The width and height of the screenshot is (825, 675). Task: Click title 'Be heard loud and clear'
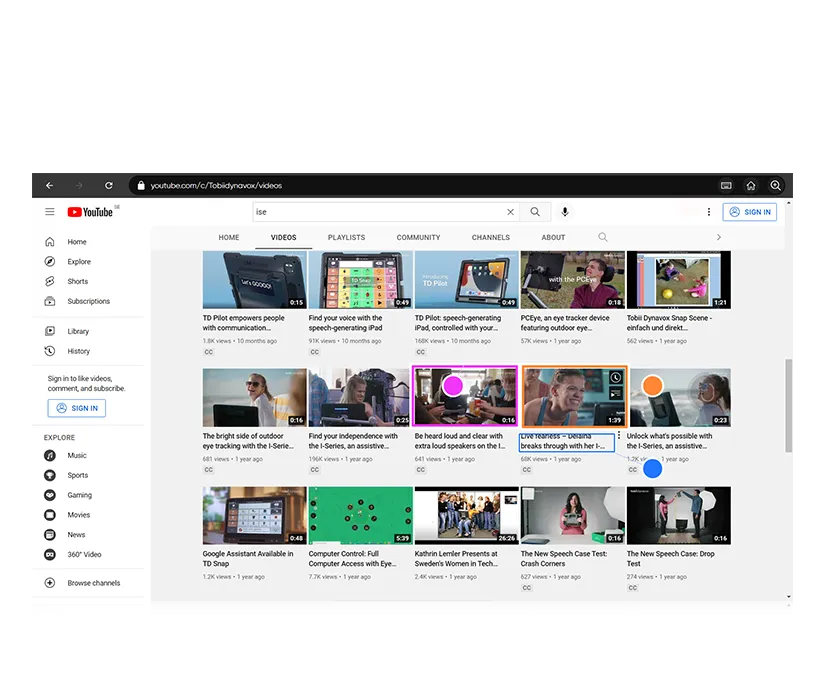point(460,441)
